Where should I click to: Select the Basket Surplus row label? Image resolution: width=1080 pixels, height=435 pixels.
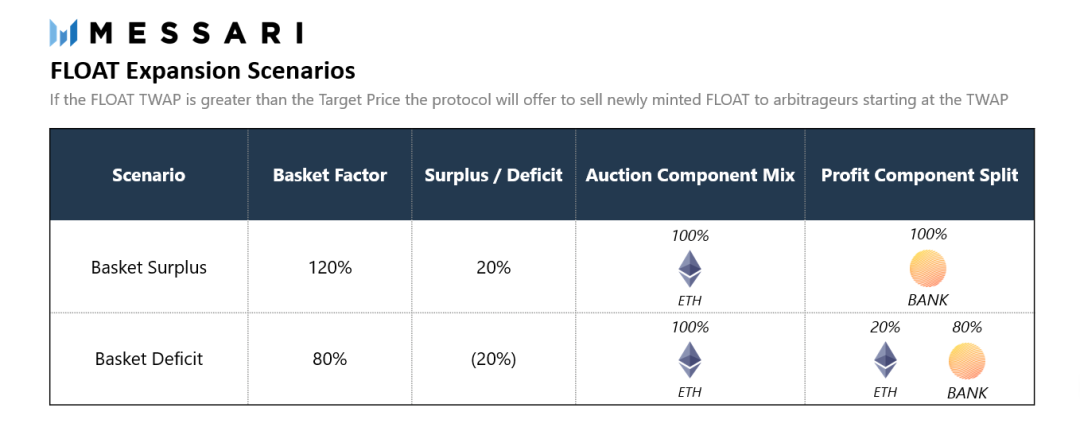point(148,268)
